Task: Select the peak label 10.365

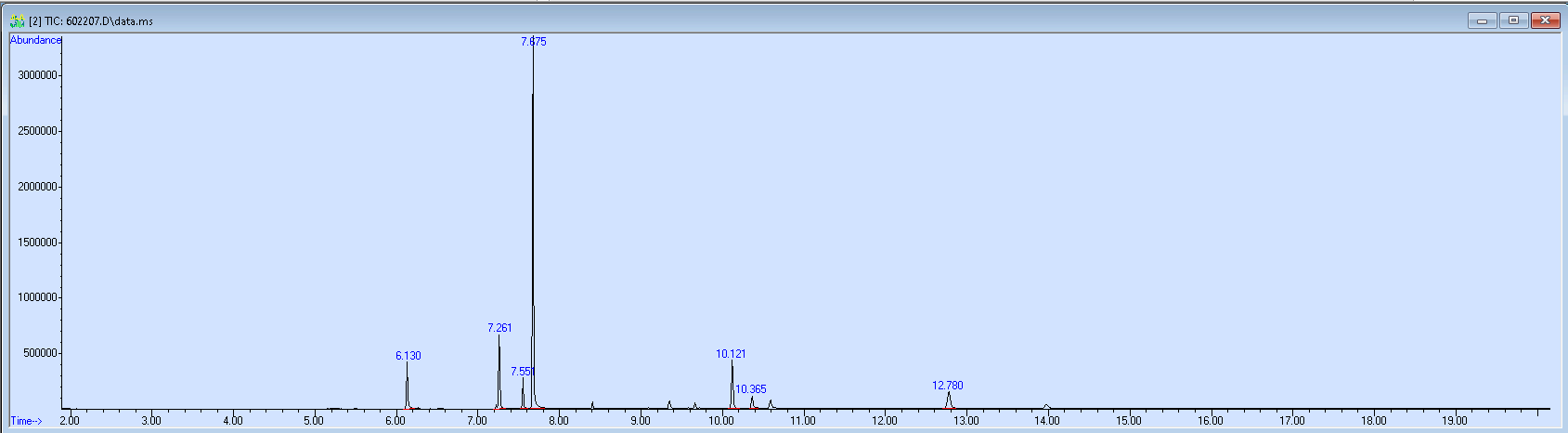Action: coord(751,389)
